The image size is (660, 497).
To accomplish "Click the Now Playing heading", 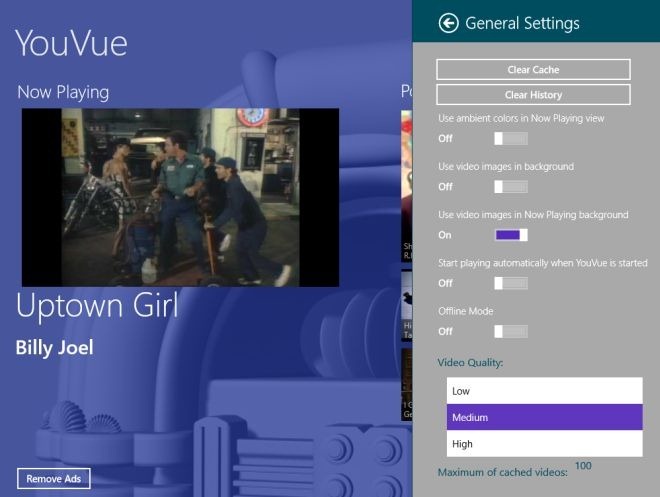I will 63,92.
